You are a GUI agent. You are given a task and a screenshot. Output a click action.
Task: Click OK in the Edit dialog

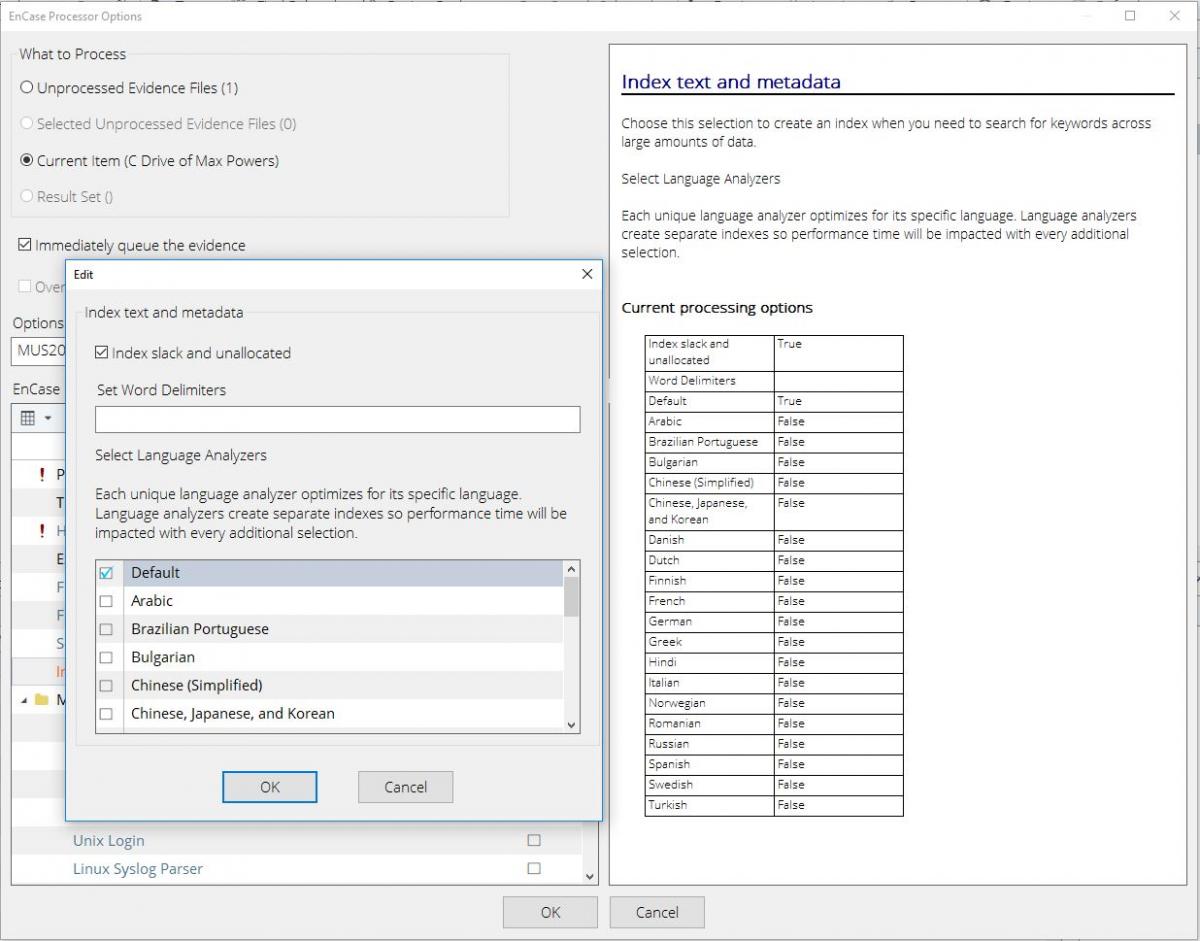click(x=270, y=787)
